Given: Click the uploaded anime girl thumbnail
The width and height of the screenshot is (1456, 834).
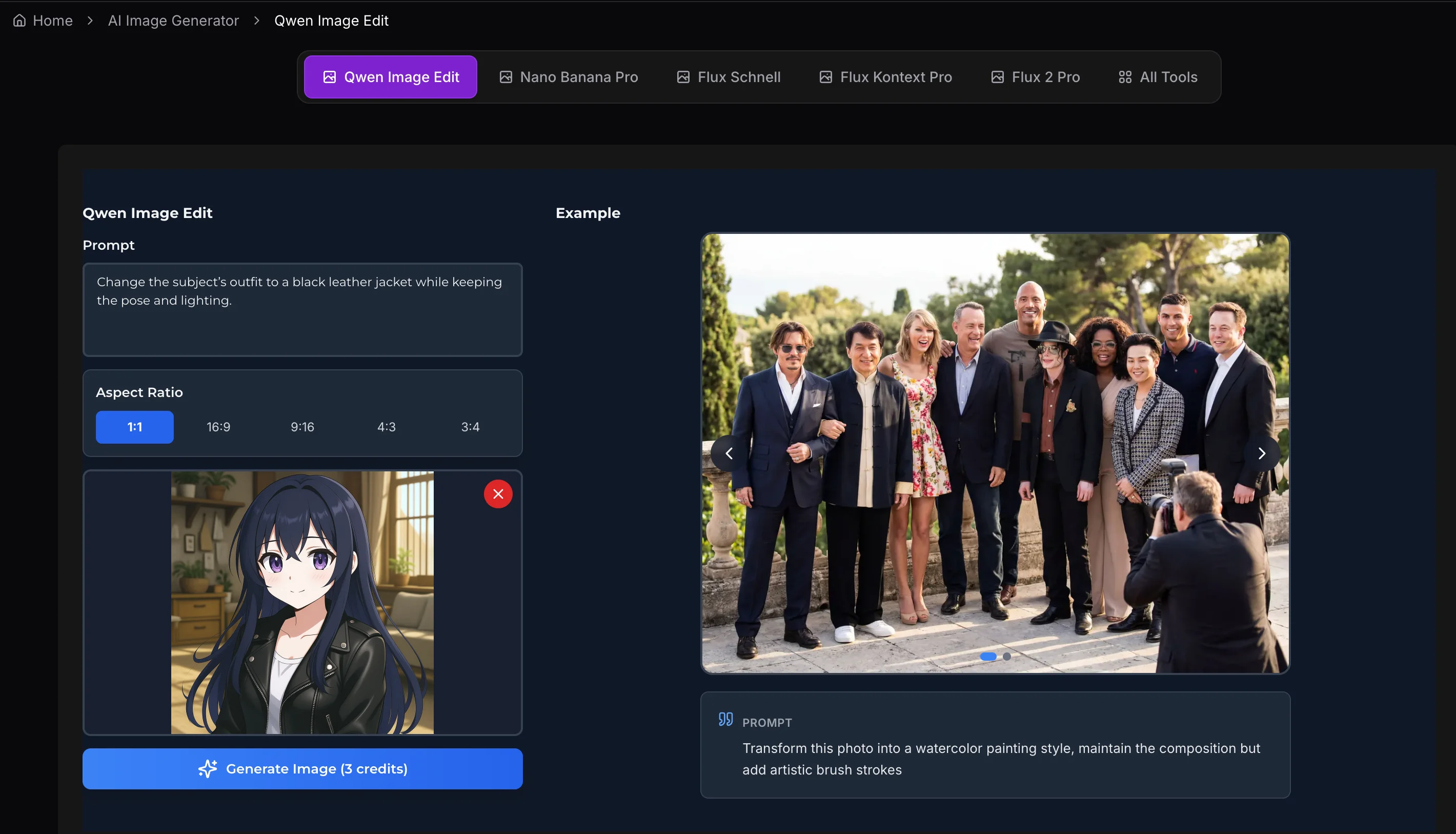Looking at the screenshot, I should [302, 603].
